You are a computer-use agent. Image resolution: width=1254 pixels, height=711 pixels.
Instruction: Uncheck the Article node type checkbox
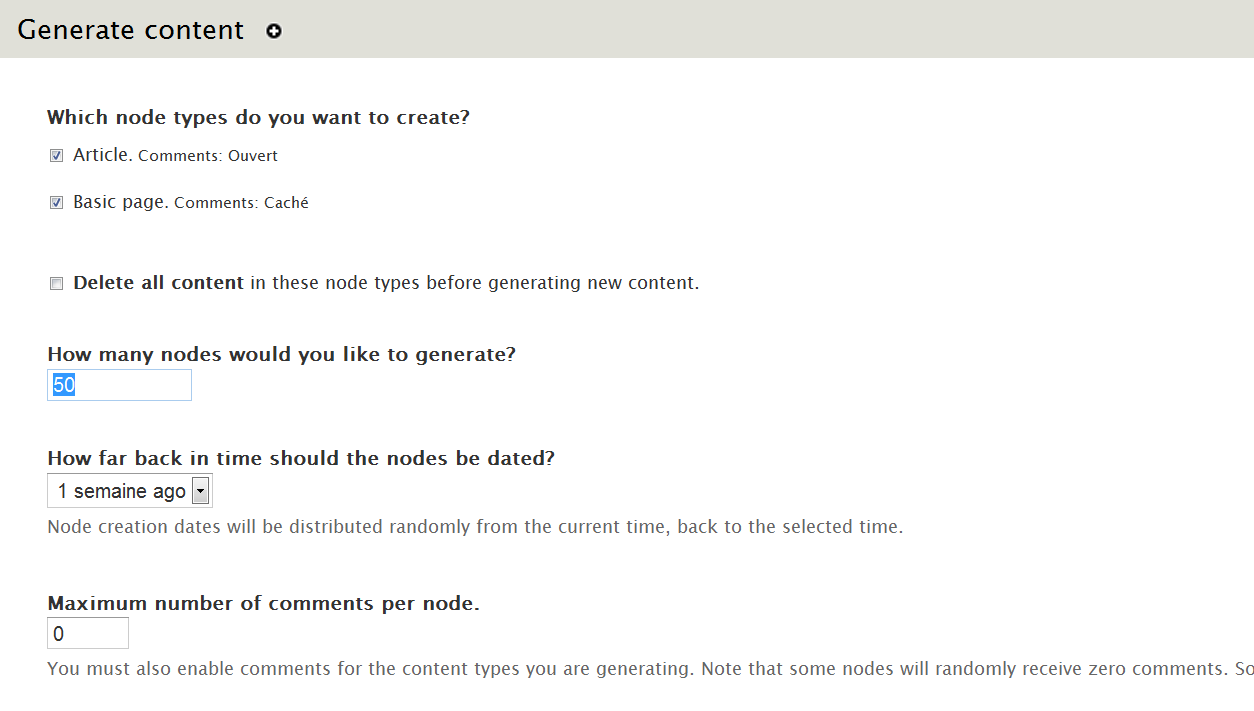click(57, 156)
